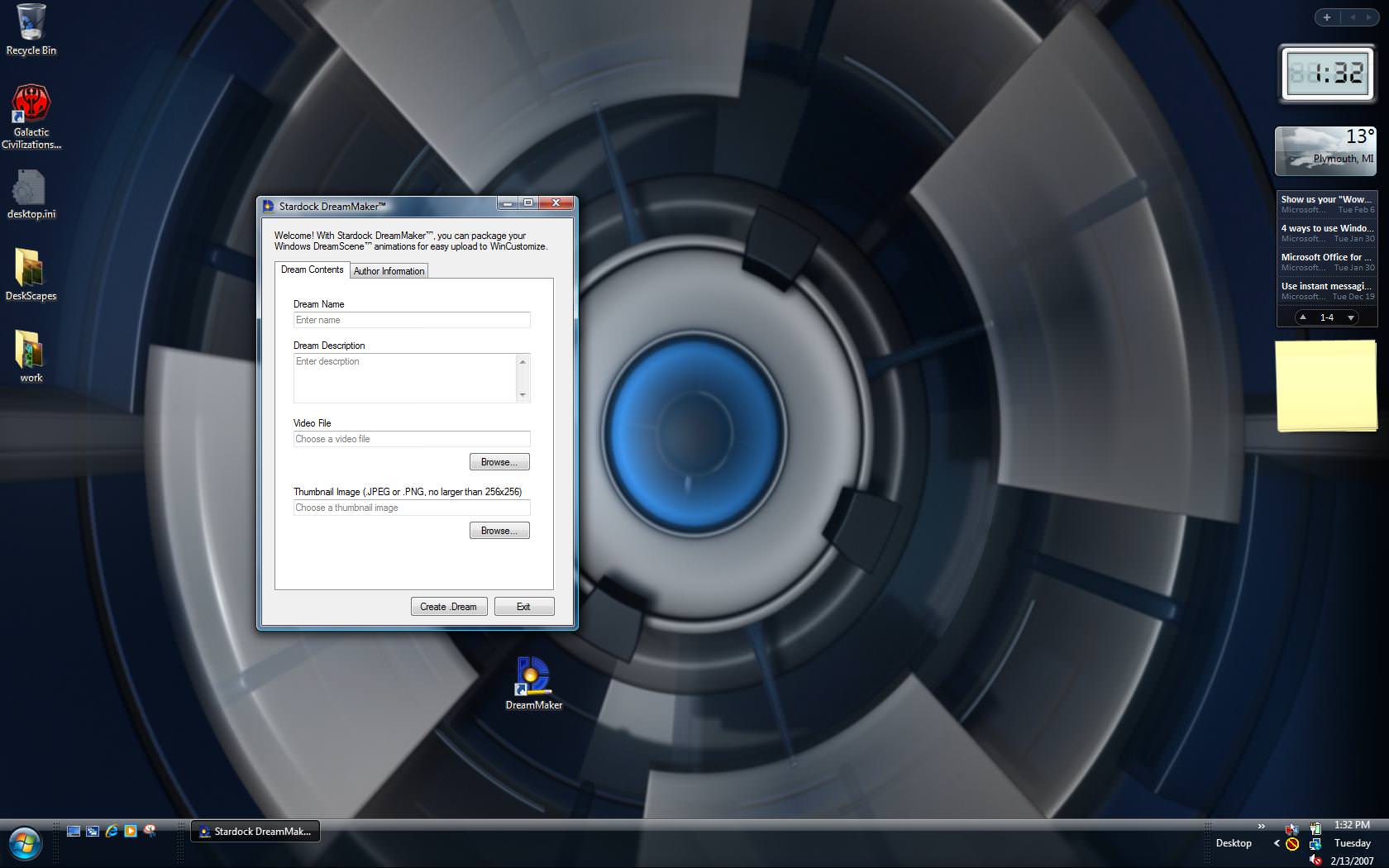Image resolution: width=1389 pixels, height=868 pixels.
Task: Click the '2/13/2007' taskbar date
Action: (1352, 861)
